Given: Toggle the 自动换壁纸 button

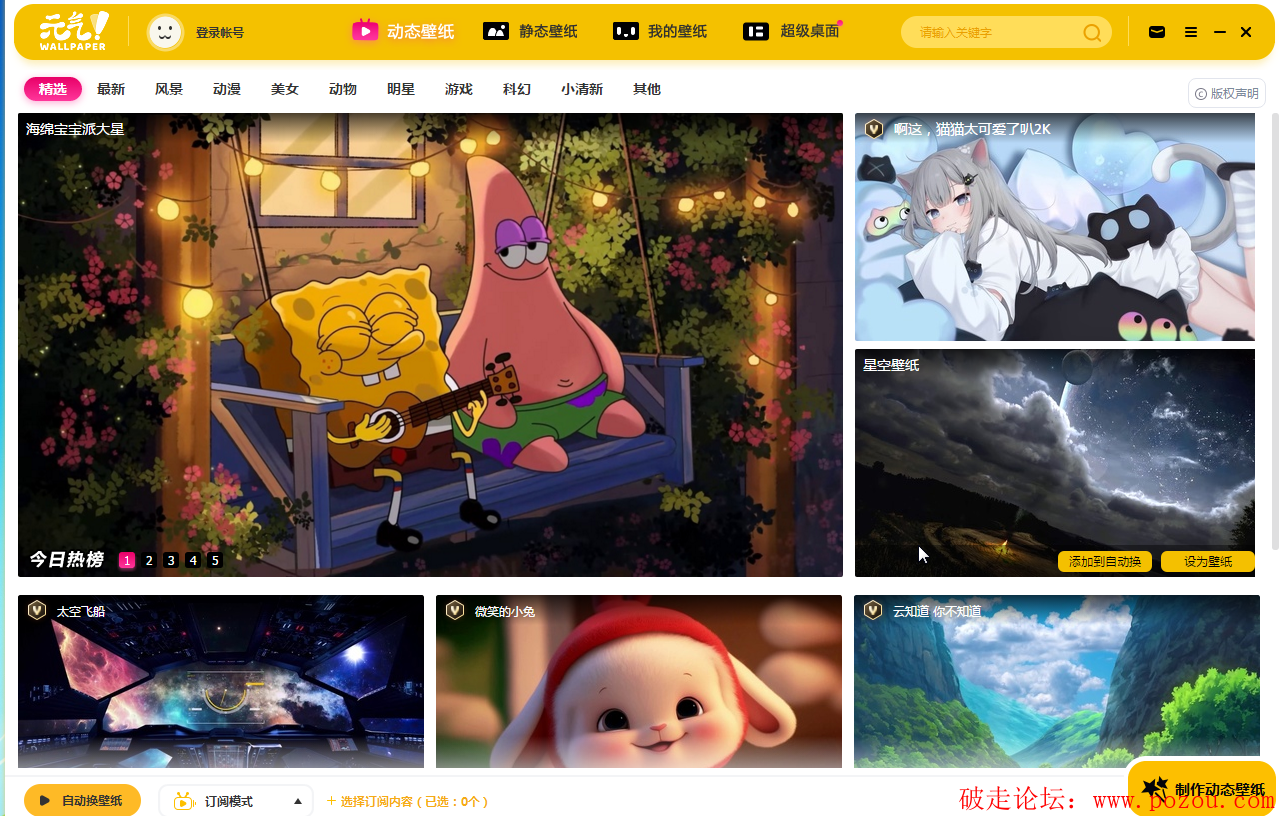Looking at the screenshot, I should (x=82, y=800).
